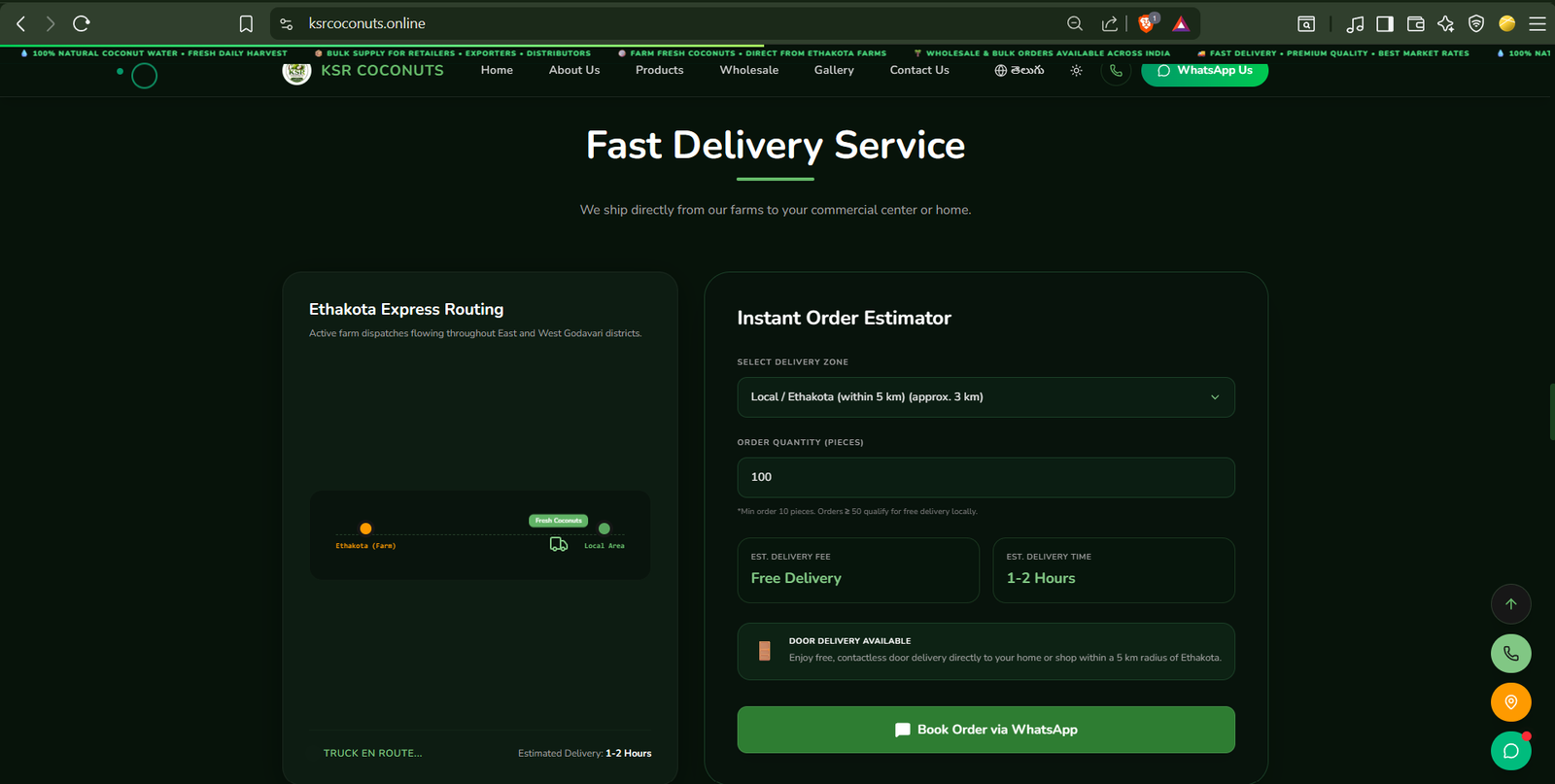Open the Brave VPN shield icon
The width and height of the screenshot is (1555, 784).
pyautogui.click(x=1476, y=23)
